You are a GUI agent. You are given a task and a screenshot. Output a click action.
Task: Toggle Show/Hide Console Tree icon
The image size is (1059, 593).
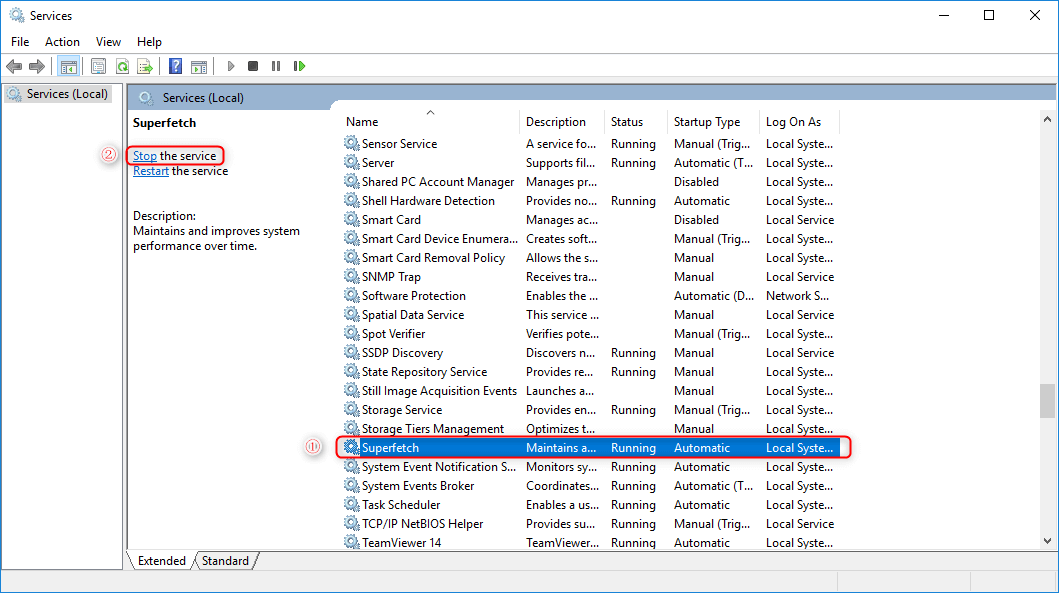click(x=68, y=66)
